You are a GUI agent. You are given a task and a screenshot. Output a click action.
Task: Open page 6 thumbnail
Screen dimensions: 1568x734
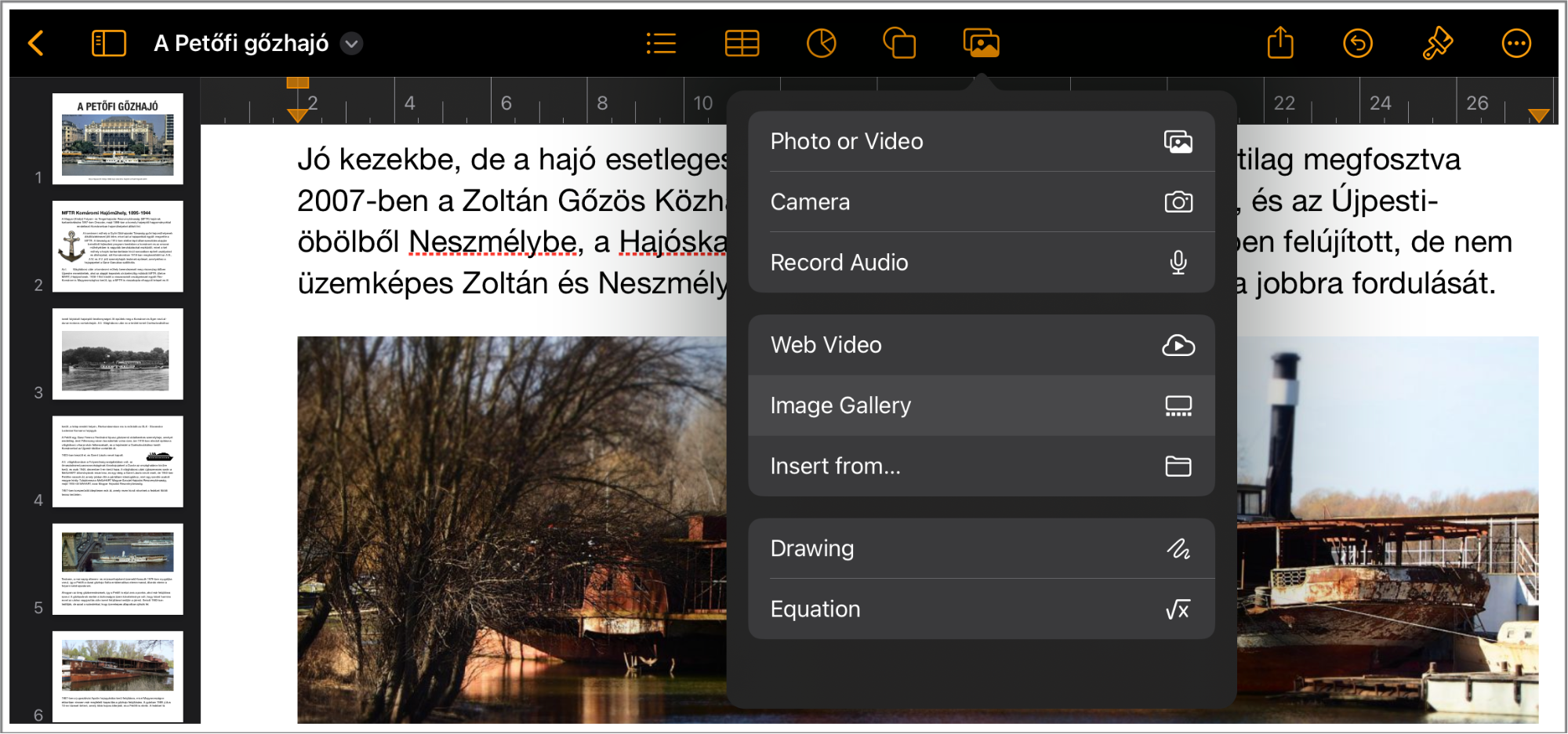118,676
